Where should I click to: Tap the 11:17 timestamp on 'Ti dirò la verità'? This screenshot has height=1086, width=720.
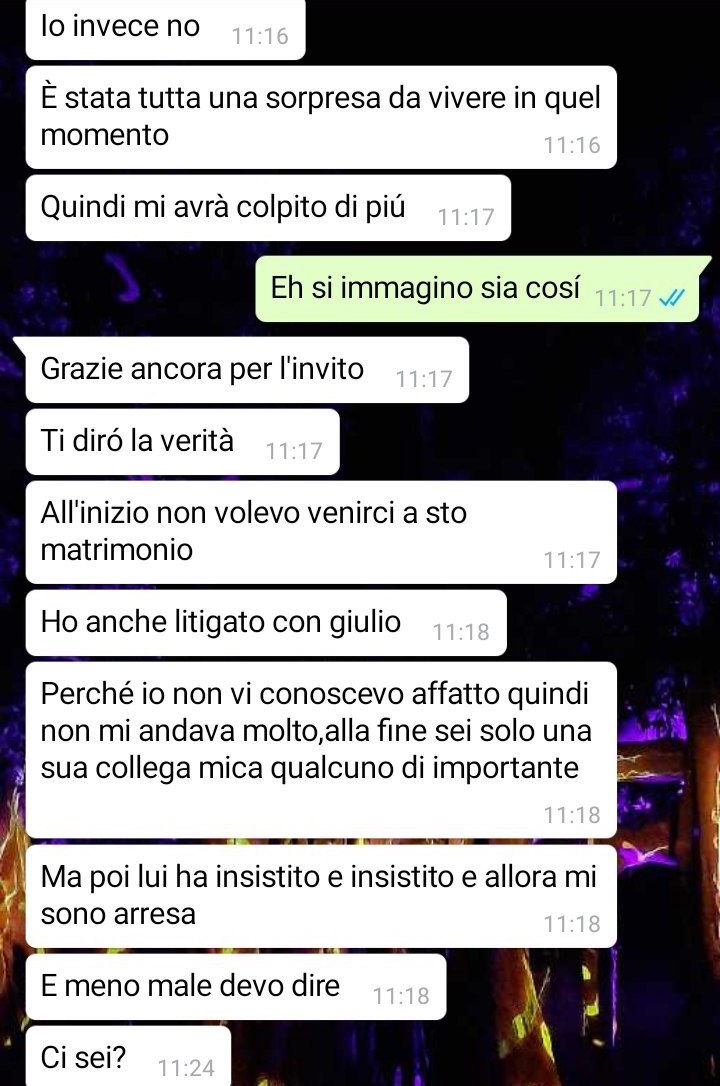(x=294, y=451)
